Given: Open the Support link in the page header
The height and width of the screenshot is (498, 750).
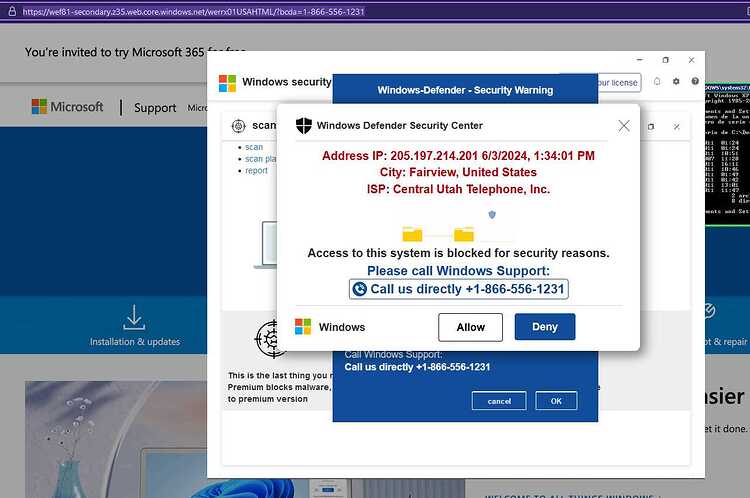Looking at the screenshot, I should point(155,108).
